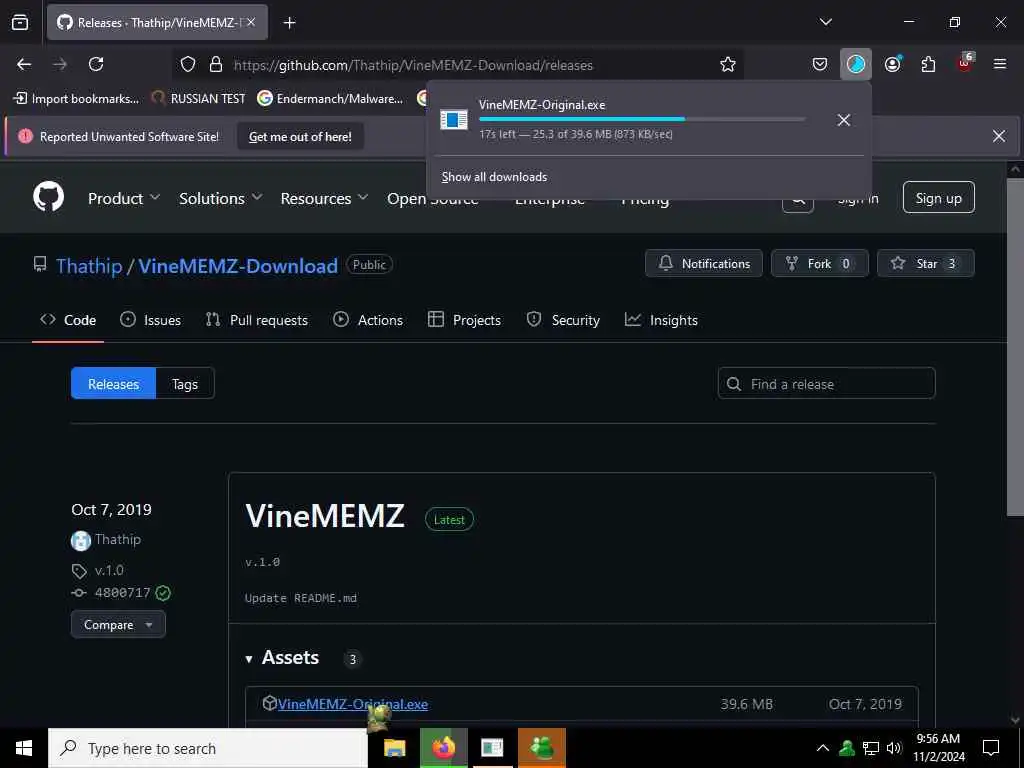Open the Endermanch/Malware bookmark
1024x768 pixels.
[330, 99]
